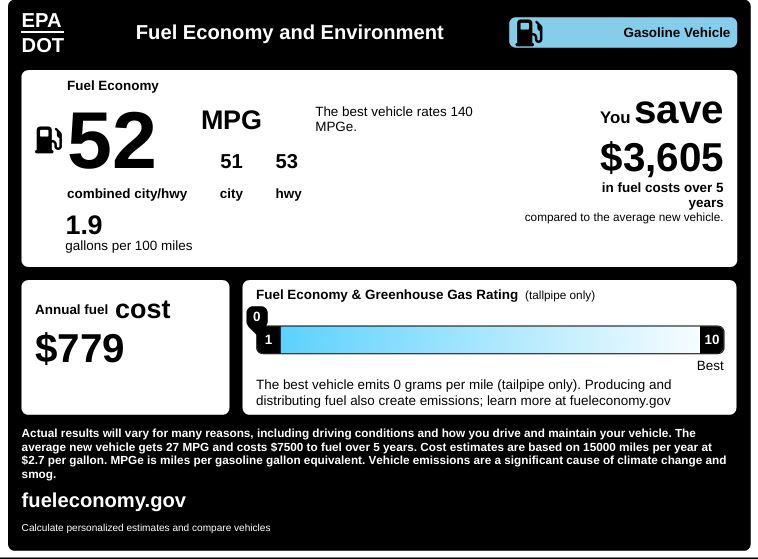Image resolution: width=758 pixels, height=559 pixels.
Task: Click the Fuel Economy & Greenhouse Gas Rating heading
Action: (387, 295)
